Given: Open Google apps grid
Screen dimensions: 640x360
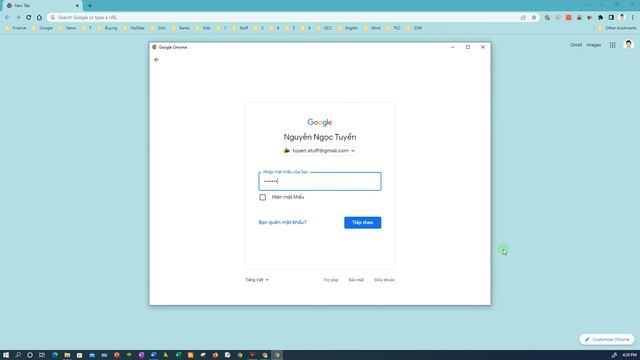Looking at the screenshot, I should tap(613, 45).
